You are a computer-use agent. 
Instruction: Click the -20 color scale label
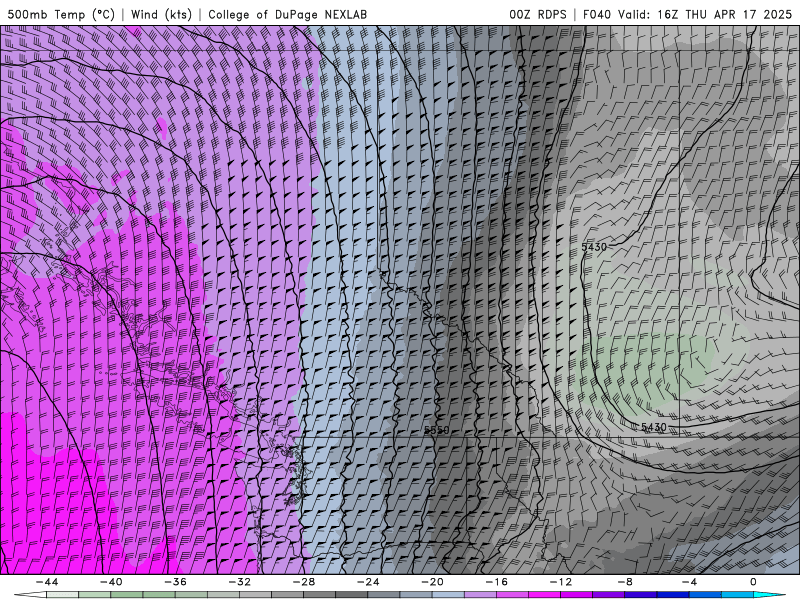pos(432,582)
